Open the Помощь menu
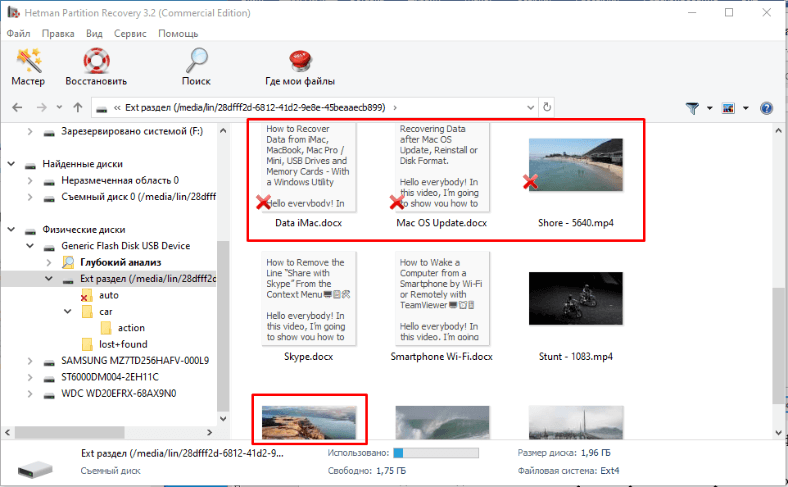The width and height of the screenshot is (788, 487). (x=178, y=34)
